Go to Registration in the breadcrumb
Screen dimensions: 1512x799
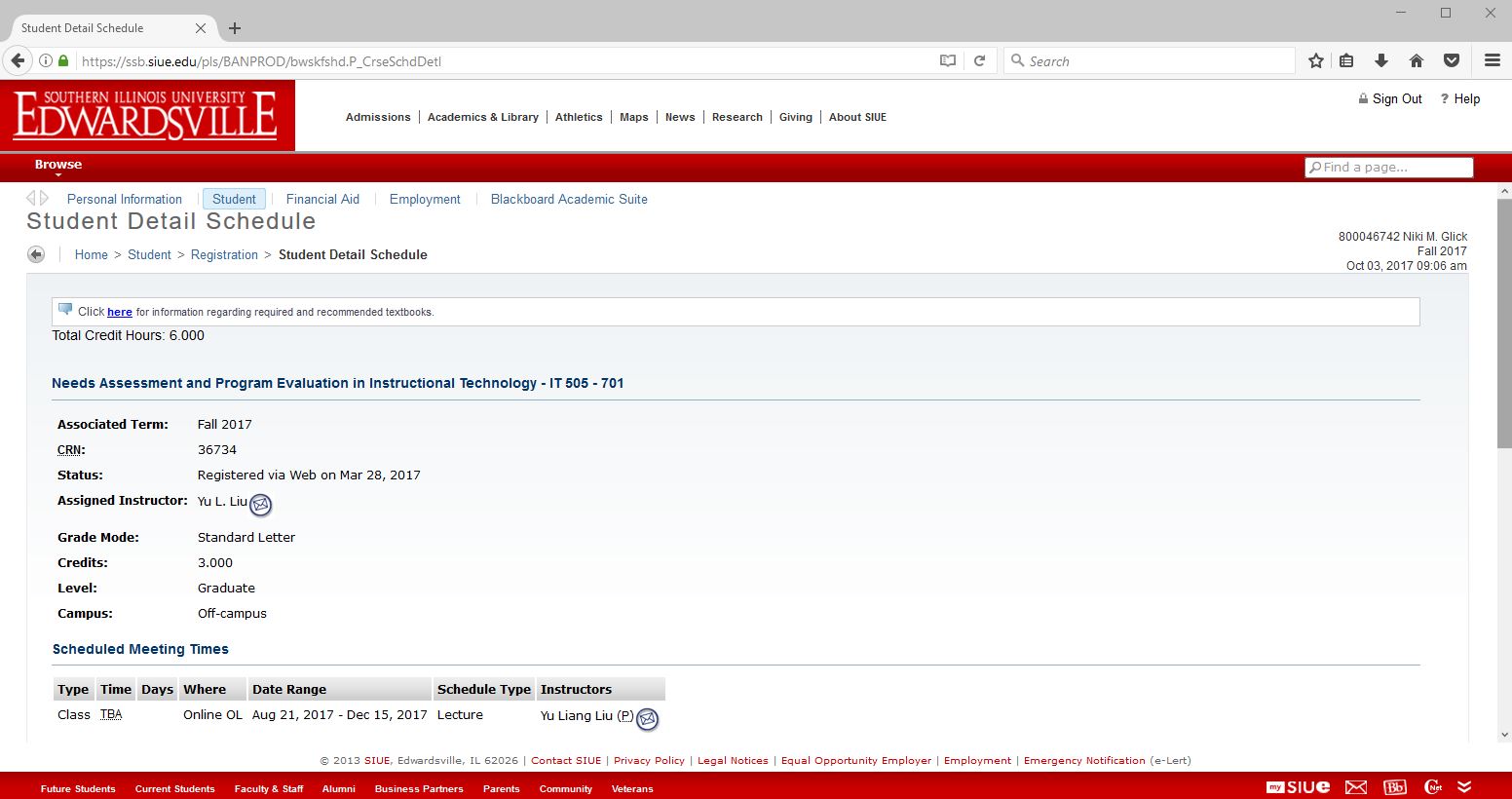pyautogui.click(x=224, y=254)
